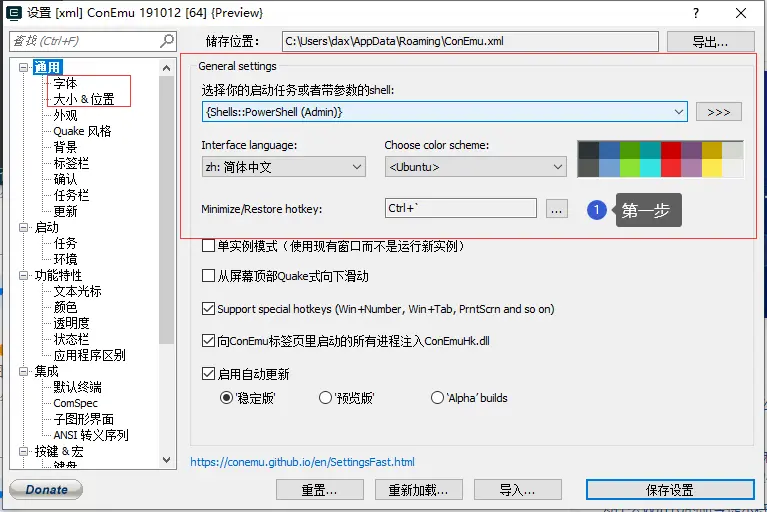Select ComSpec tree item
The width and height of the screenshot is (767, 512).
pos(75,403)
